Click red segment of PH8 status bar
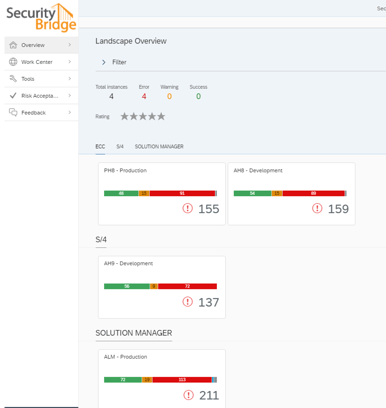Image resolution: width=386 pixels, height=408 pixels. (x=182, y=193)
